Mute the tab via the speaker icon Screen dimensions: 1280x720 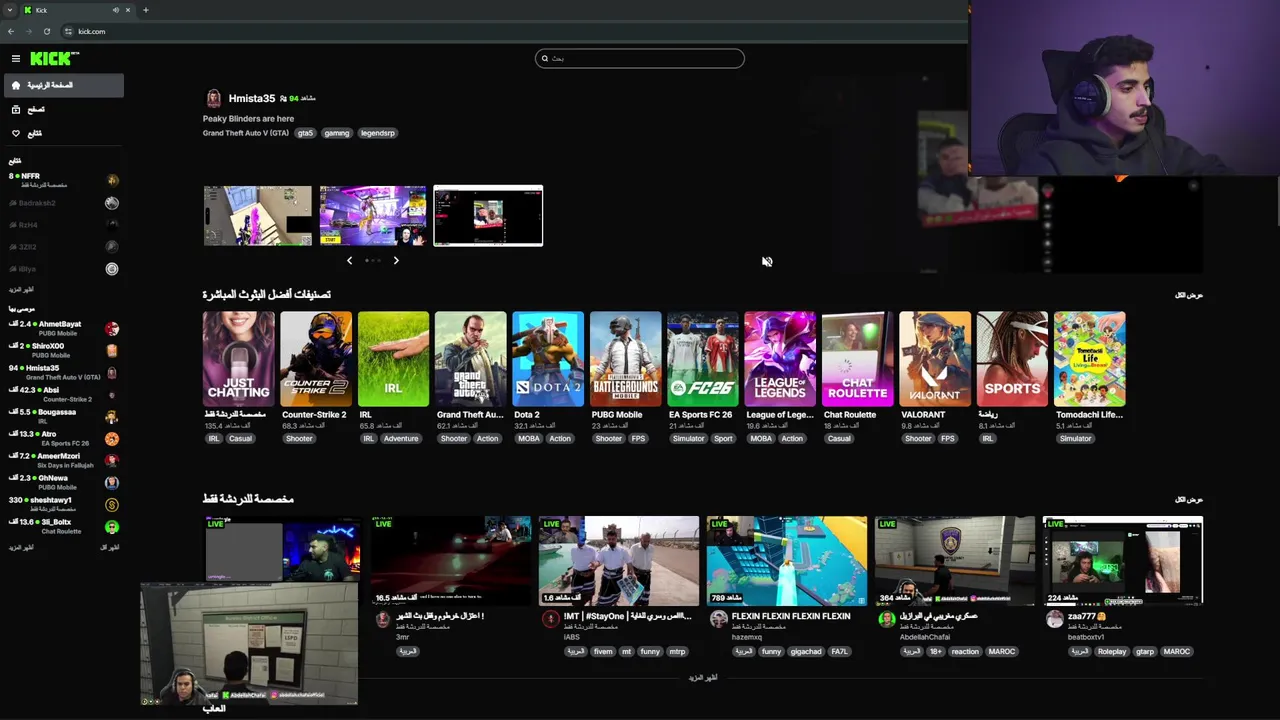[x=116, y=10]
